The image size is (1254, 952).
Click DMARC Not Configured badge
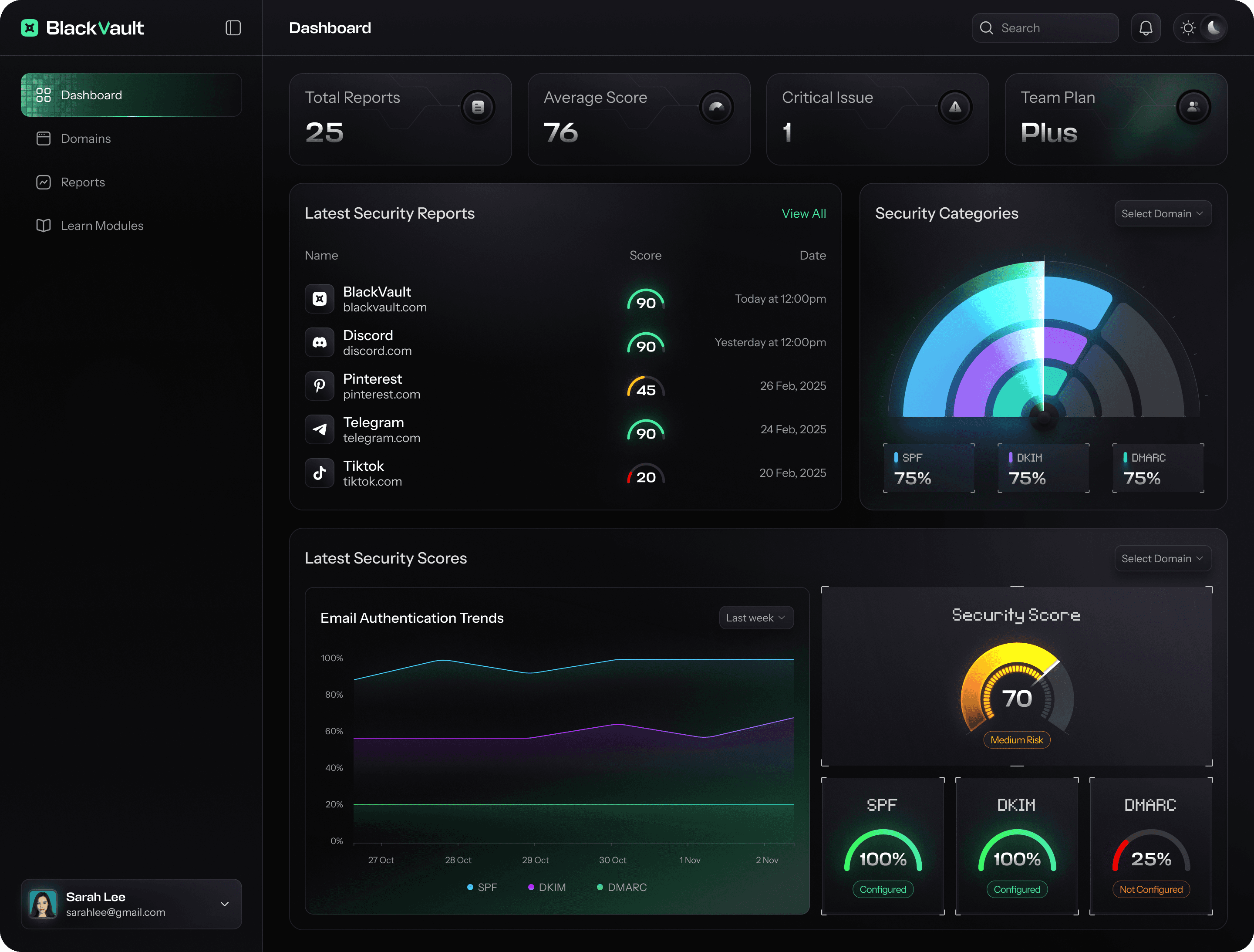1151,890
